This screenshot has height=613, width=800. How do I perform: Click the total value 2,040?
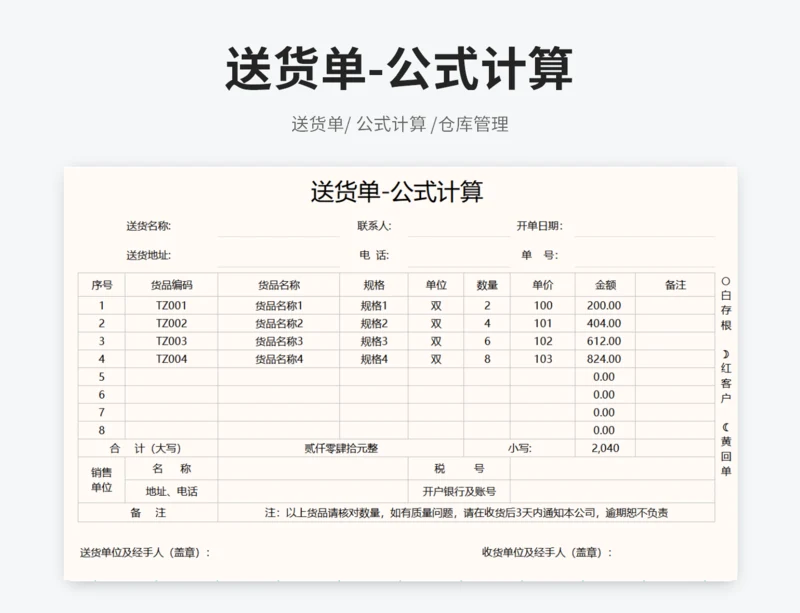(x=605, y=448)
